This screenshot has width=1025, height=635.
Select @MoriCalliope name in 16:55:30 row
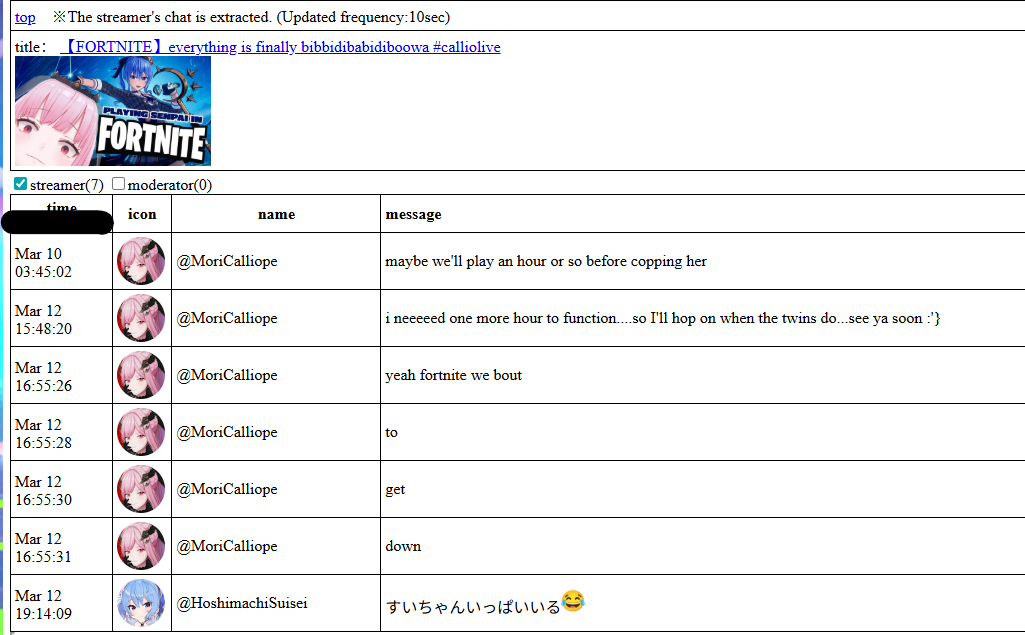pyautogui.click(x=227, y=489)
